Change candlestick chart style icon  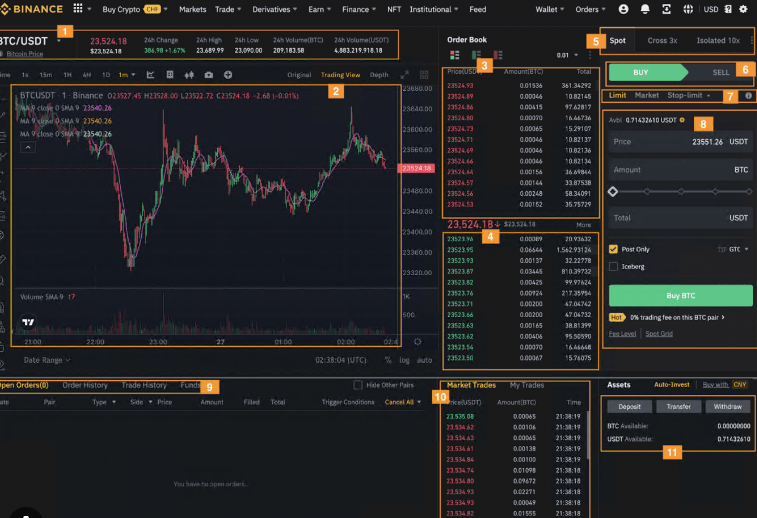(189, 75)
